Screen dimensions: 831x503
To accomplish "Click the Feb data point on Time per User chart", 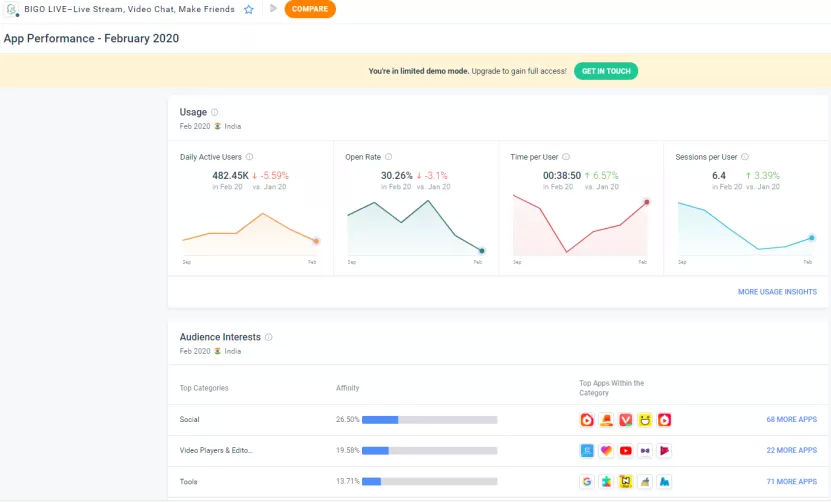I will 647,202.
